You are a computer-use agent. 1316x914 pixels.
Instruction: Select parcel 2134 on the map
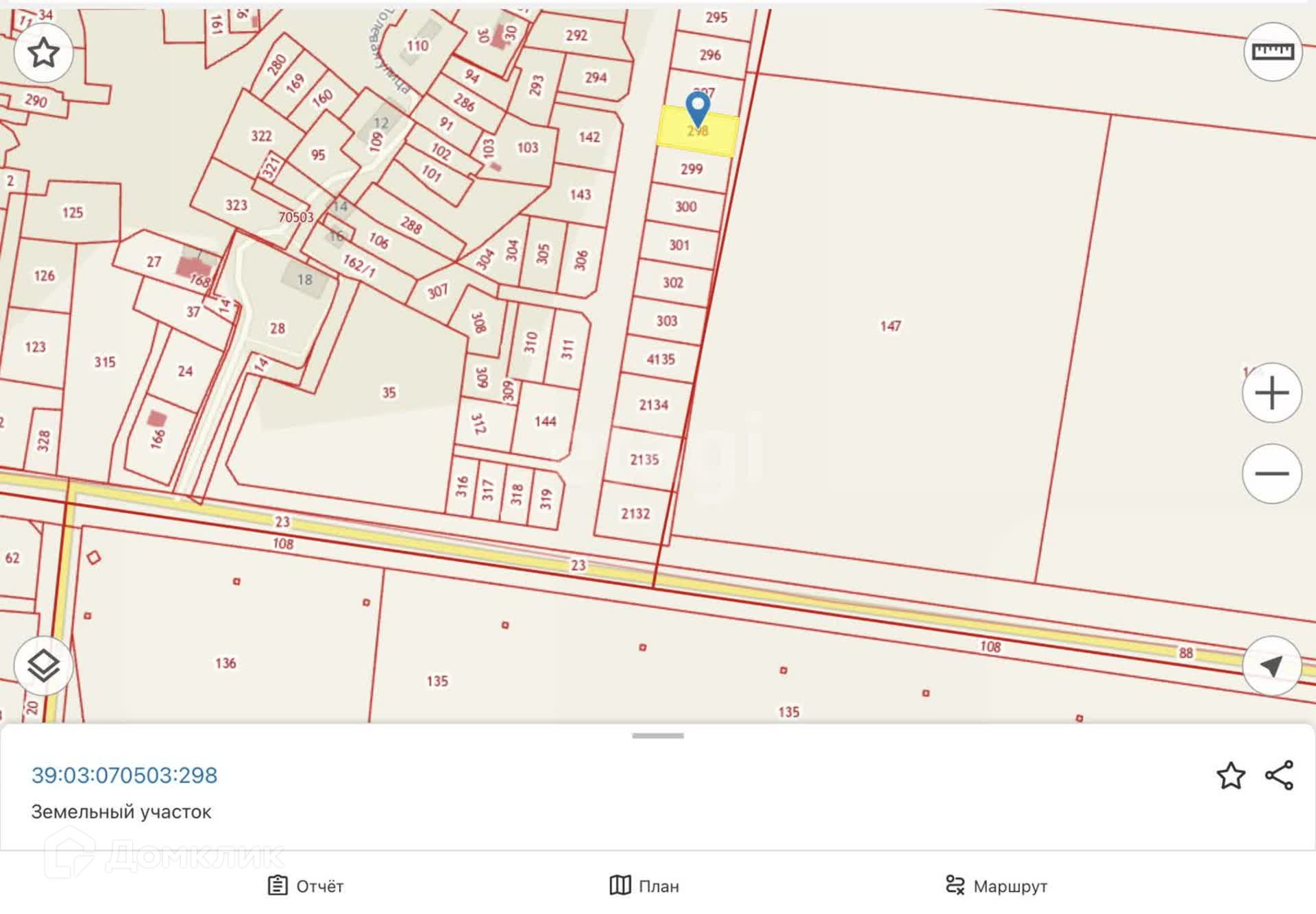653,405
